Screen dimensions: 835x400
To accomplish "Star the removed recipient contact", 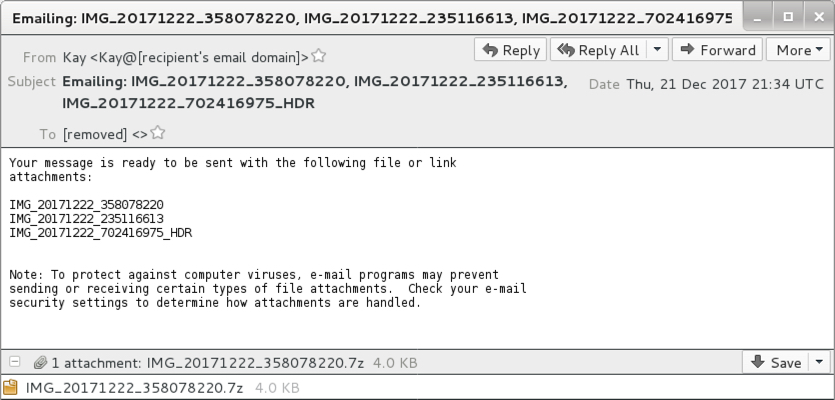I will pyautogui.click(x=158, y=133).
